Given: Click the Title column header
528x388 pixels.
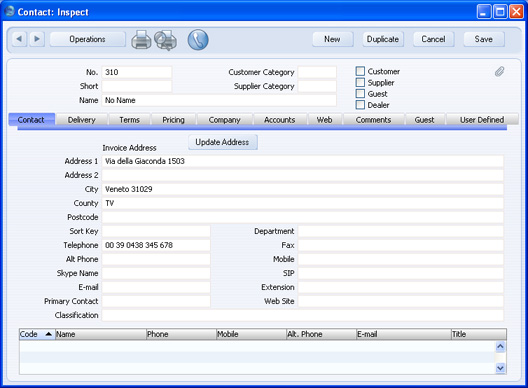Looking at the screenshot, I should coord(478,334).
